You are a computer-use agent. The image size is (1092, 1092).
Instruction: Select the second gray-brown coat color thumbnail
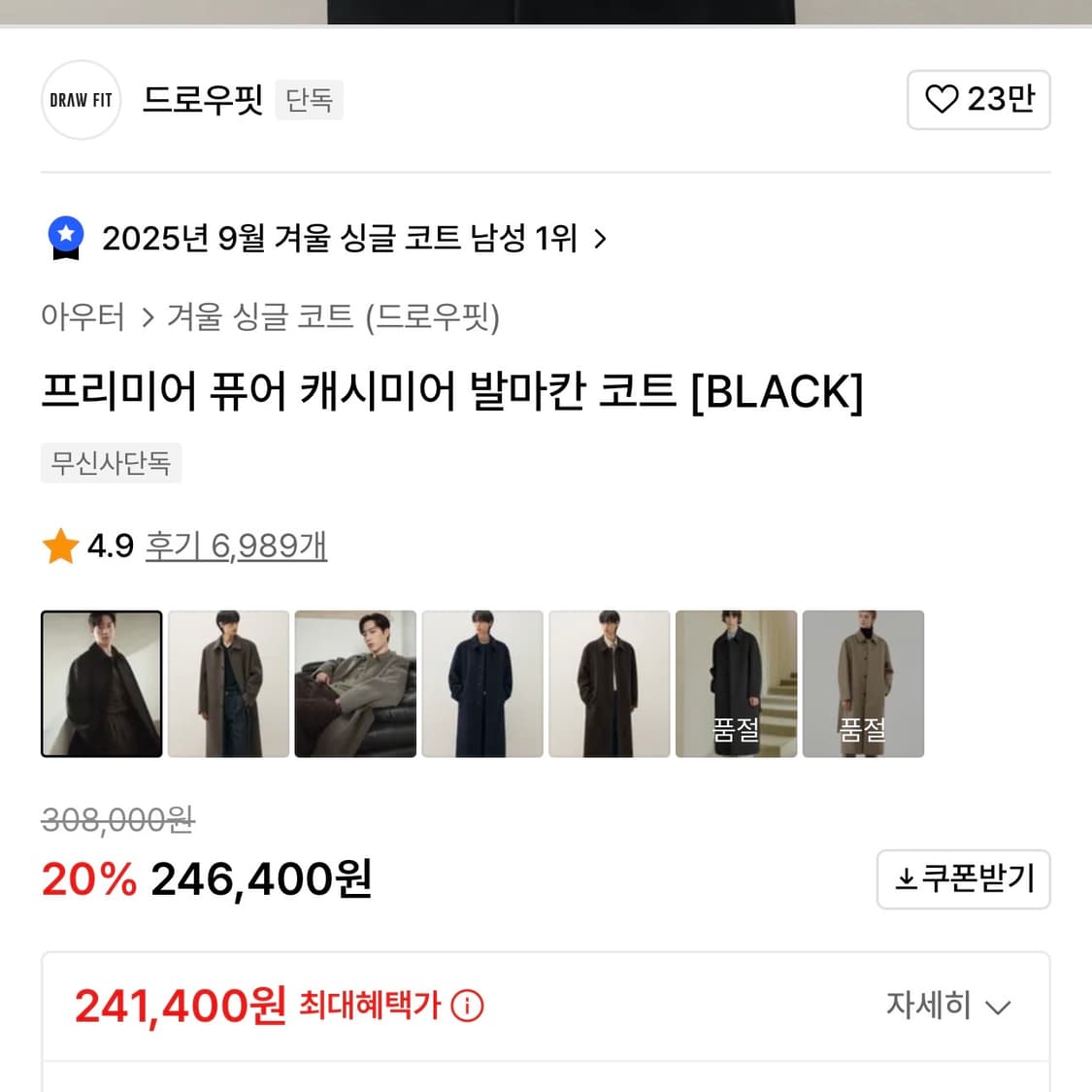point(229,683)
